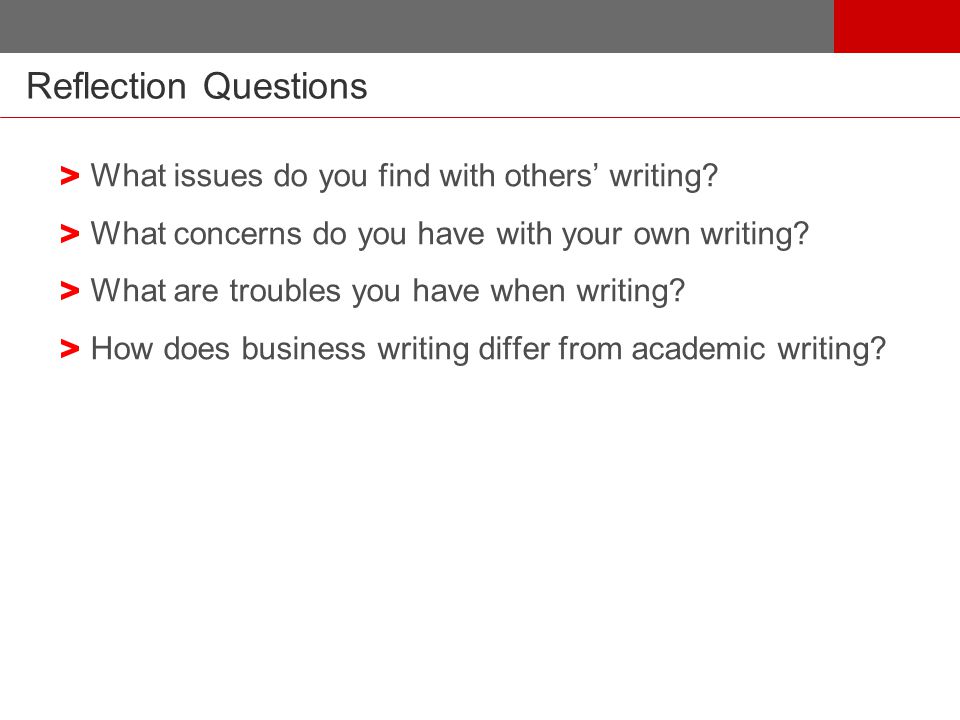Select the 'Reflection Questions' slide title
The height and width of the screenshot is (720, 960).
click(x=197, y=86)
